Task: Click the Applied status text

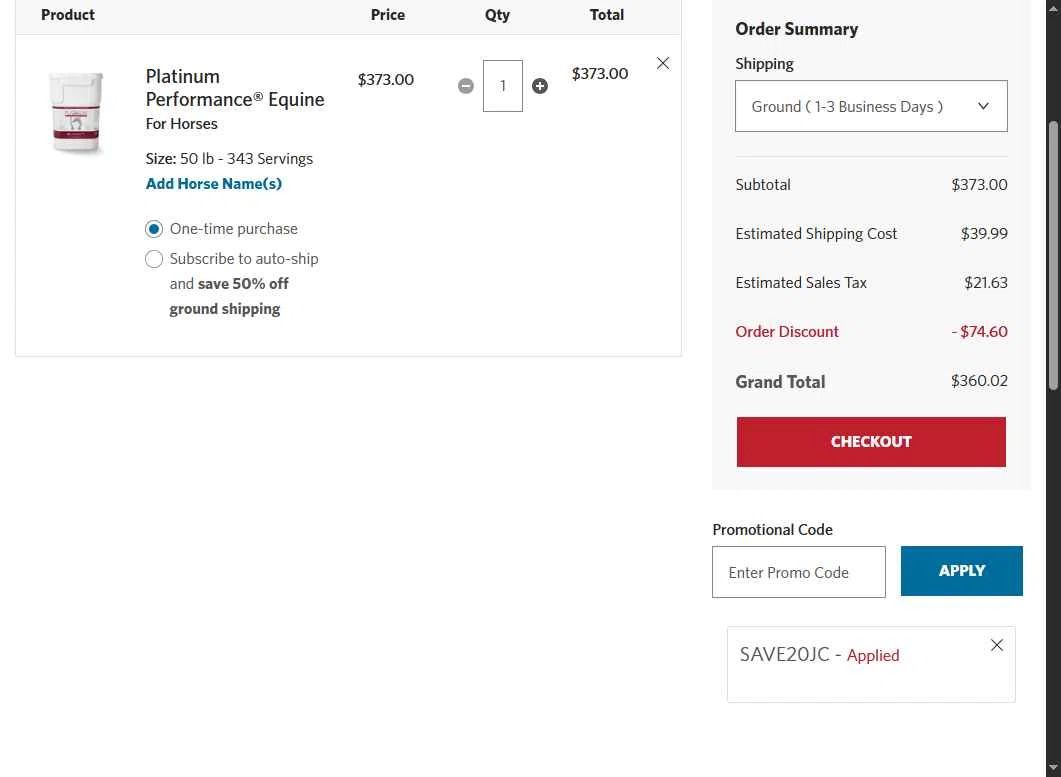Action: pyautogui.click(x=873, y=655)
